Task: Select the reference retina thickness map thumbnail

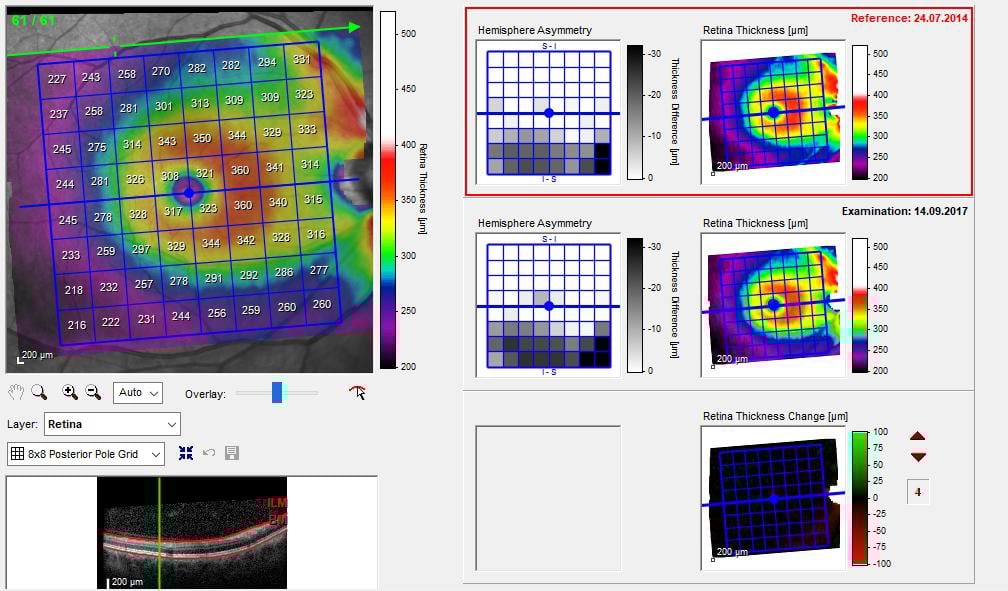Action: pyautogui.click(x=773, y=112)
